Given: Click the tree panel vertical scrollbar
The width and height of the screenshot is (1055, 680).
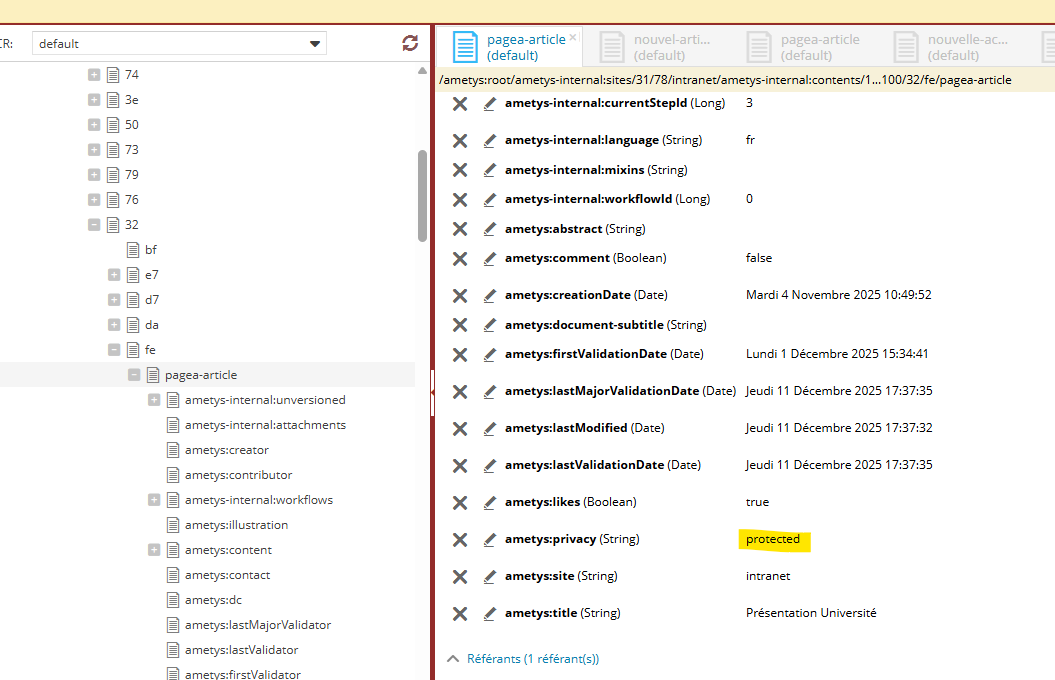Looking at the screenshot, I should click(422, 195).
